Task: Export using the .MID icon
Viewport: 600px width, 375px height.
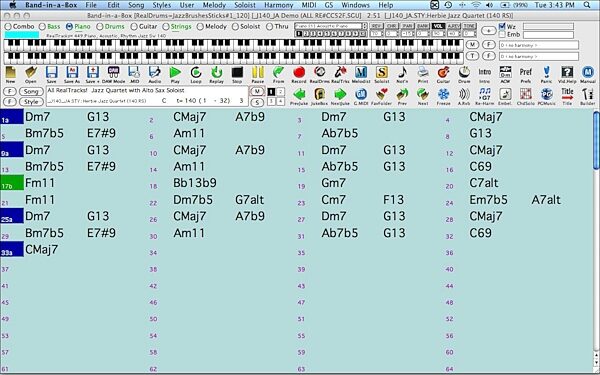Action: pyautogui.click(x=134, y=74)
